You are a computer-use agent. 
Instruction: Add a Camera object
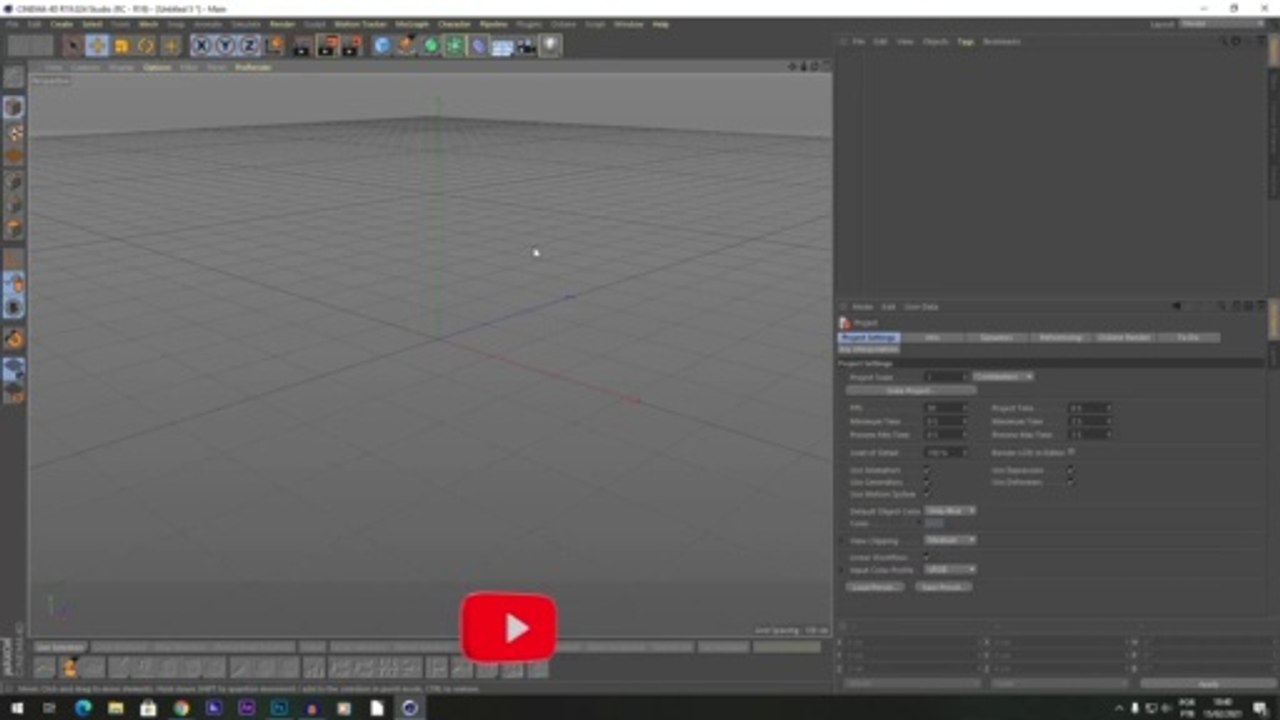pos(526,45)
